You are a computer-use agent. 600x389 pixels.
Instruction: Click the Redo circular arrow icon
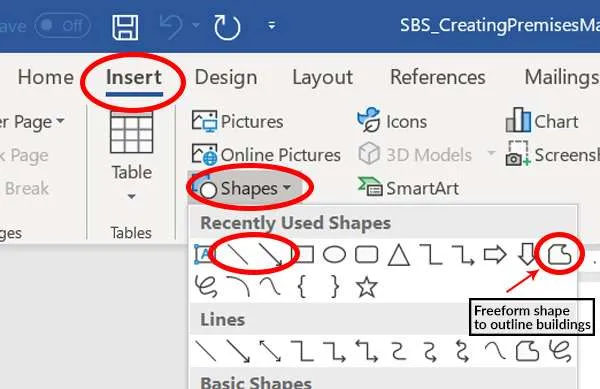(x=227, y=27)
